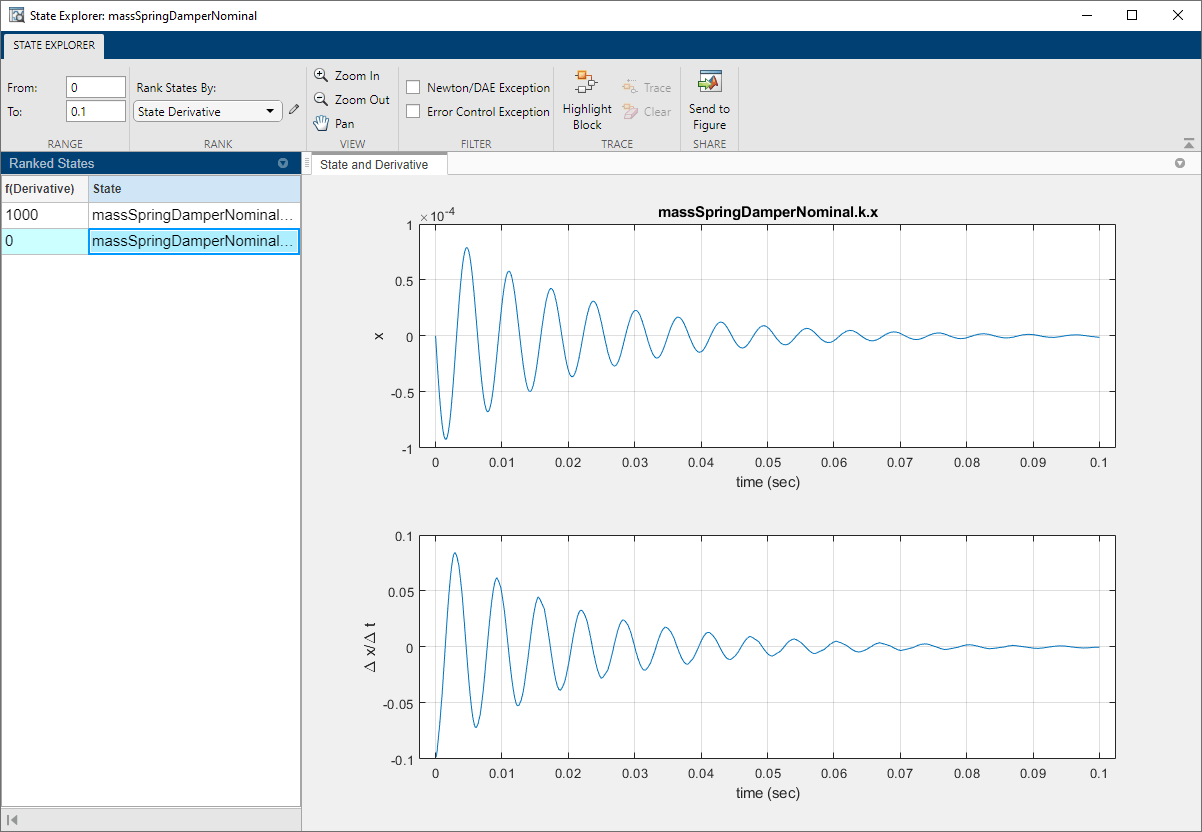The height and width of the screenshot is (832, 1202).
Task: Sort by f(Derivative) column header
Action: 44,188
